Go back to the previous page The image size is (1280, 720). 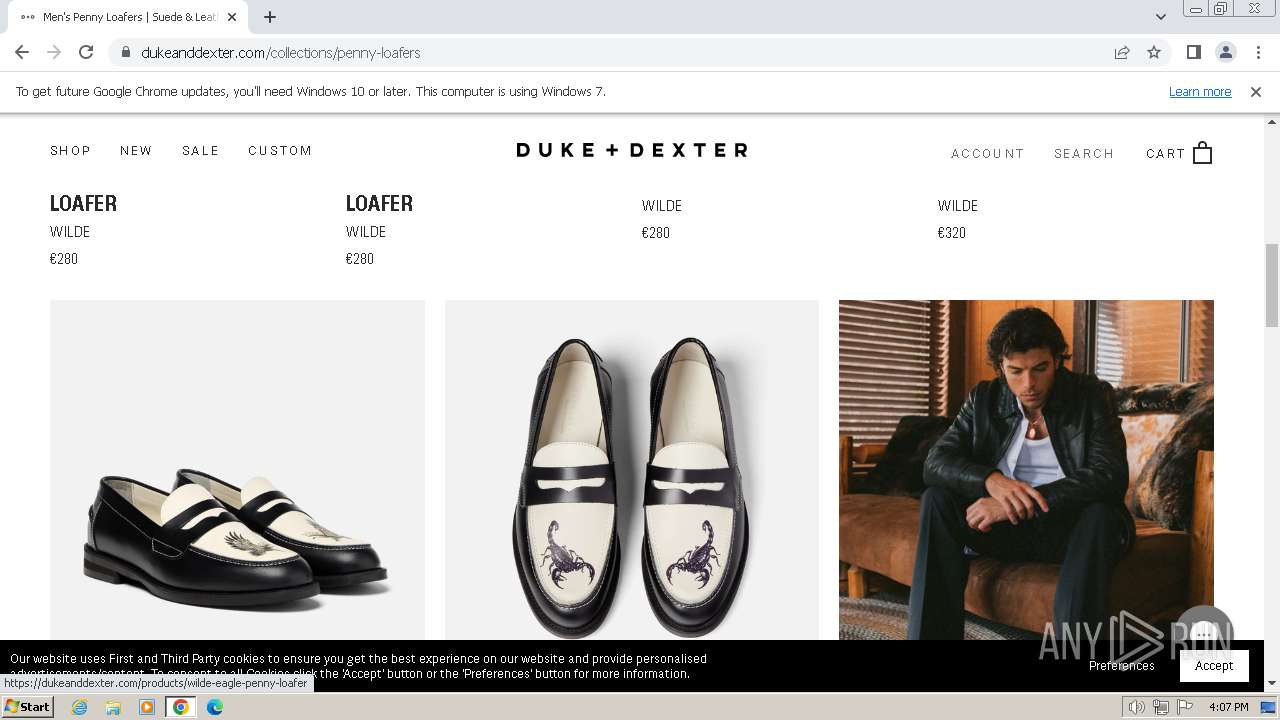[x=22, y=52]
